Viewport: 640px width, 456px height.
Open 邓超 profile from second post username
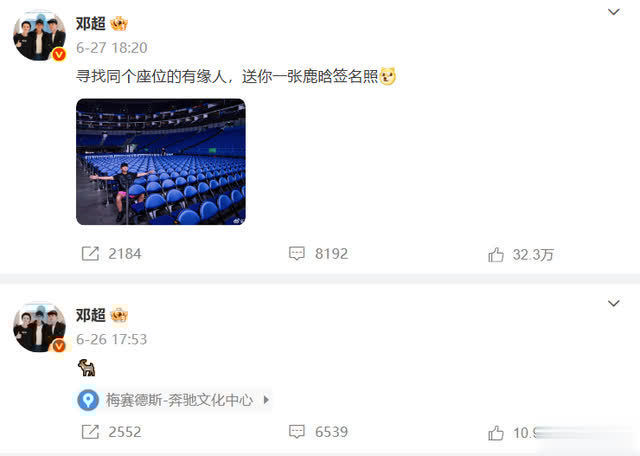click(91, 315)
